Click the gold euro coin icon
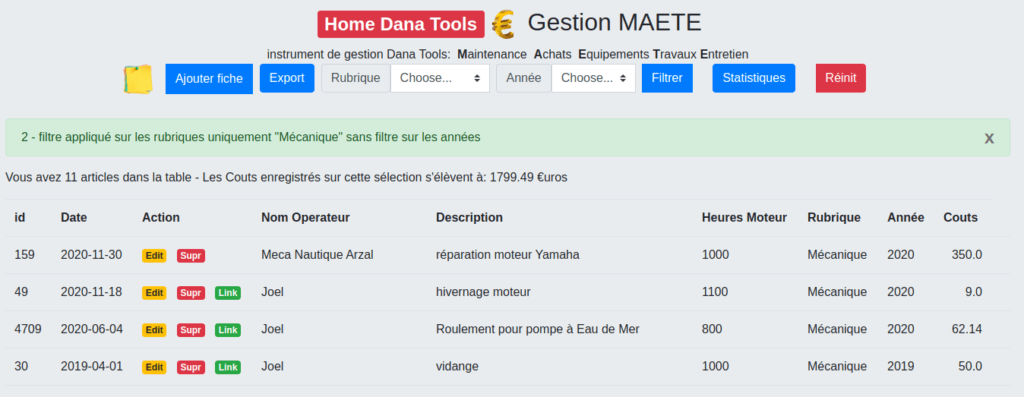 click(503, 25)
